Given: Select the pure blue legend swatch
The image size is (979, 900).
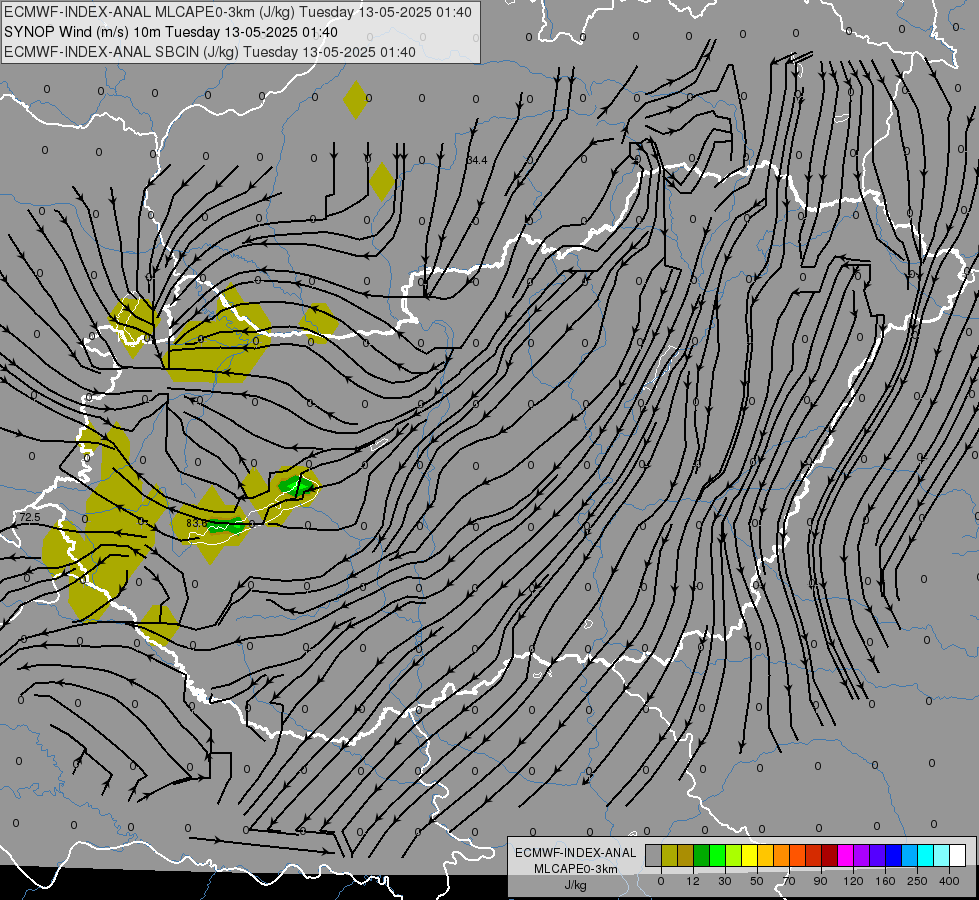Looking at the screenshot, I should tap(893, 855).
